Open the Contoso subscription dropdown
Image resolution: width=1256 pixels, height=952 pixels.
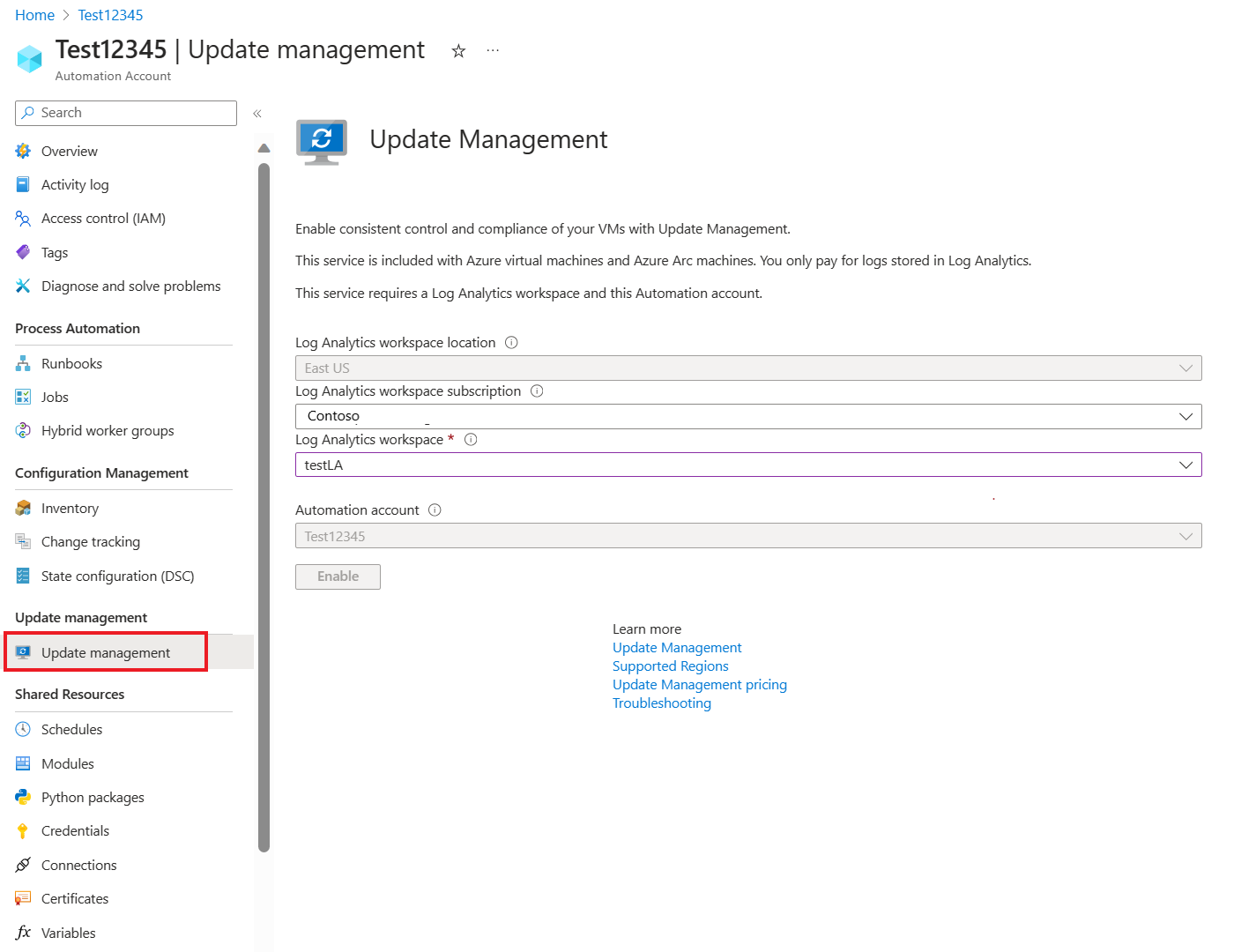[1187, 416]
